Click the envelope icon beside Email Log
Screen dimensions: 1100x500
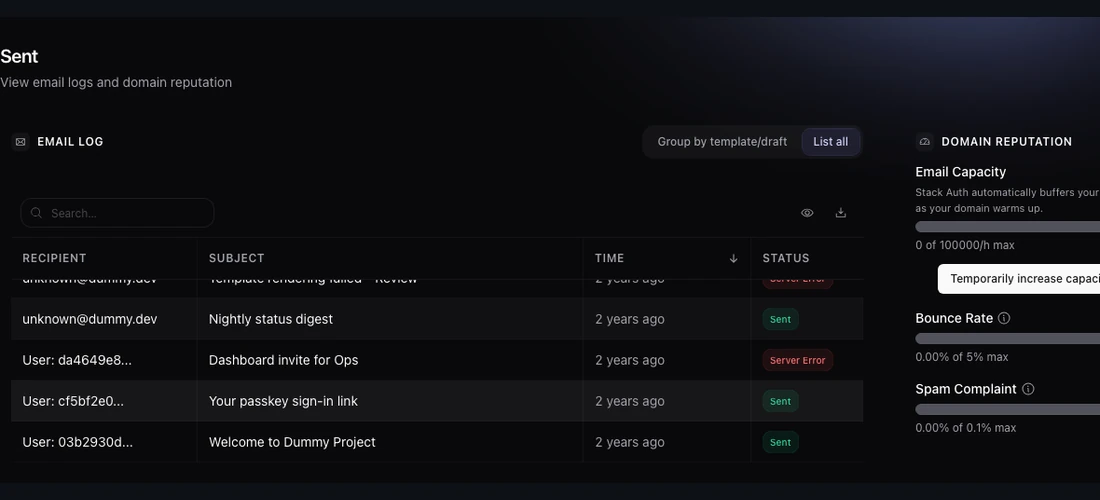20,142
